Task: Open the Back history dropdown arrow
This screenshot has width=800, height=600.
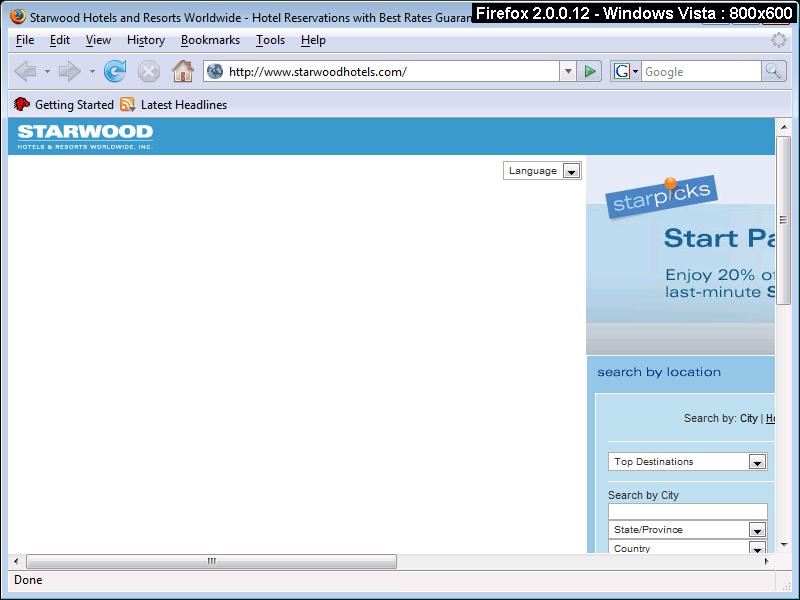Action: pos(47,71)
